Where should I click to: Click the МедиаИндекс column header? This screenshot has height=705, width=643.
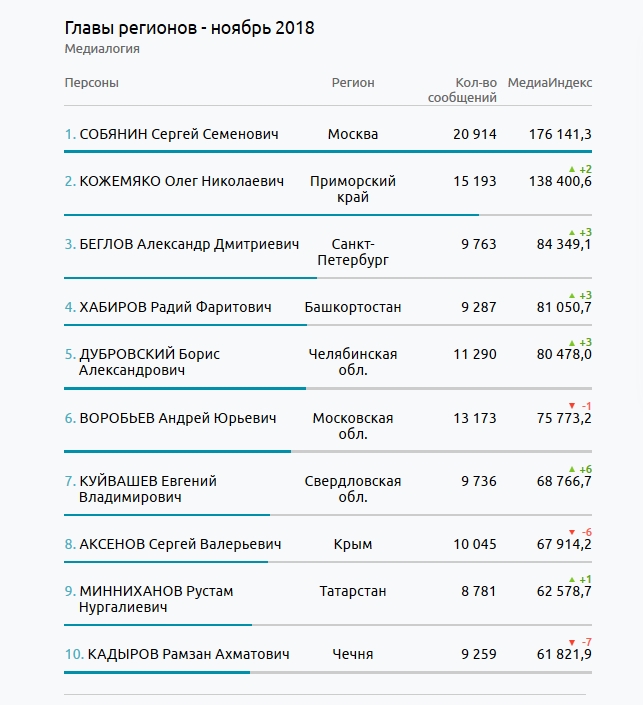click(550, 83)
